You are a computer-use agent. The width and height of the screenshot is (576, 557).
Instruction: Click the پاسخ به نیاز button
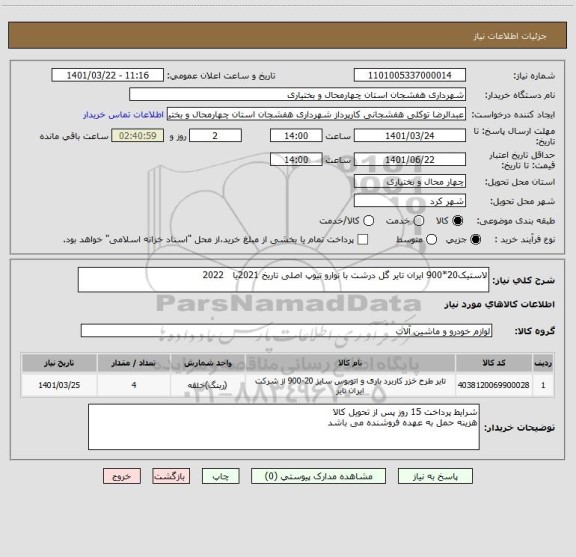435,476
